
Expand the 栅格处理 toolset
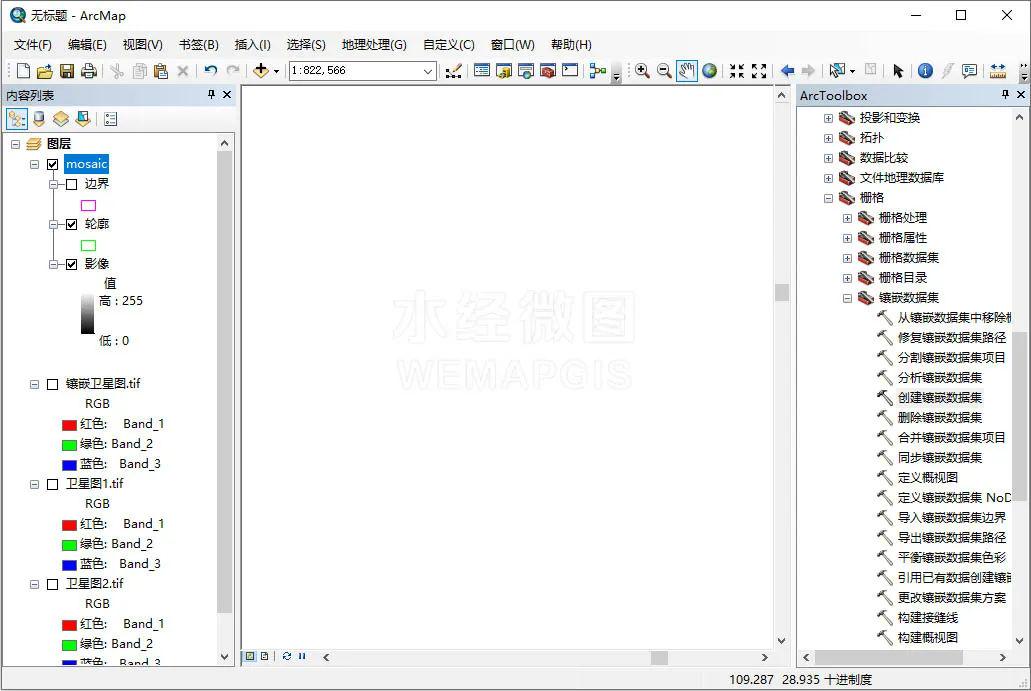coord(848,218)
